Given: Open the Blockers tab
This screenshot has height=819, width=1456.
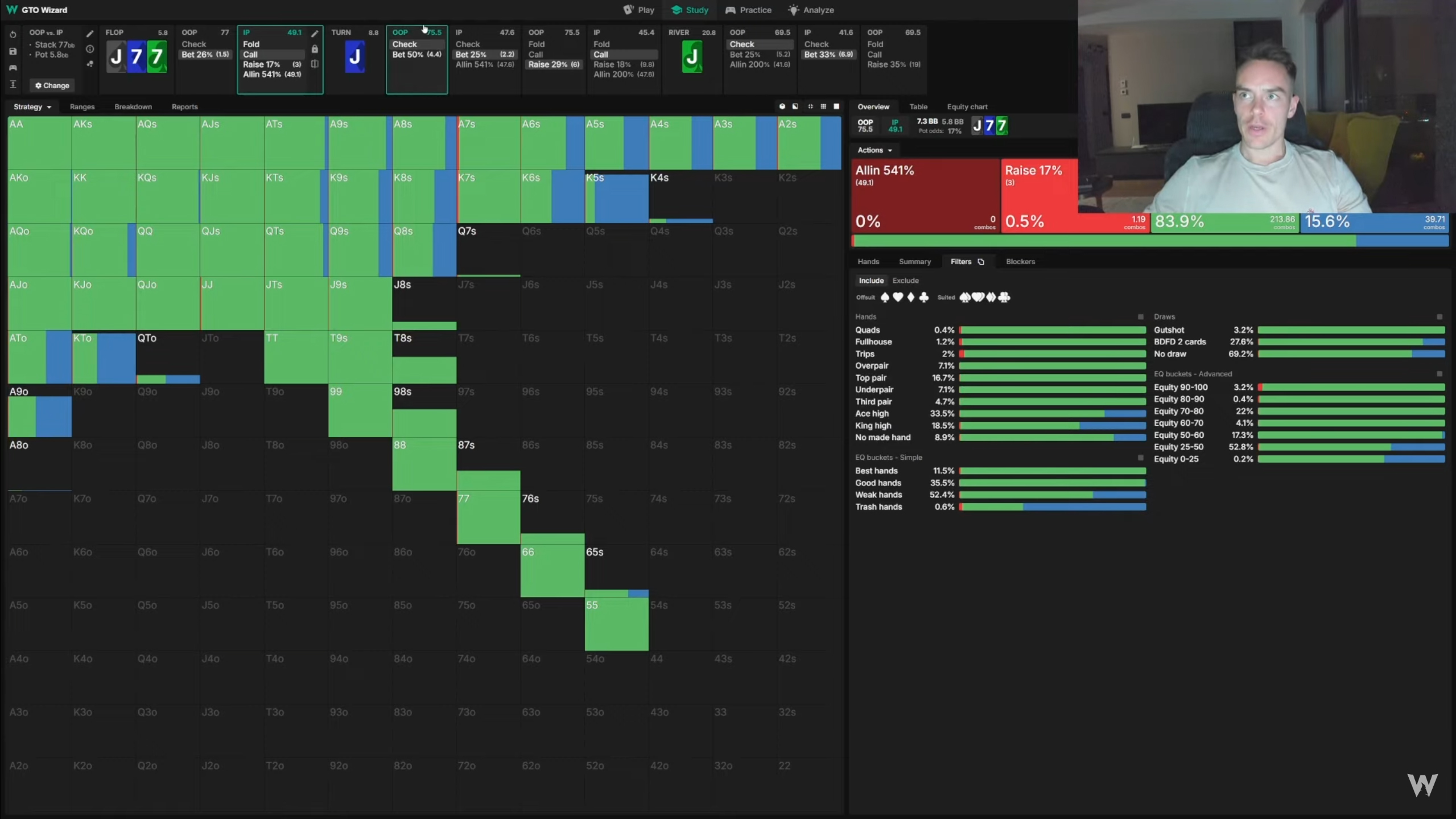Looking at the screenshot, I should 1020,262.
